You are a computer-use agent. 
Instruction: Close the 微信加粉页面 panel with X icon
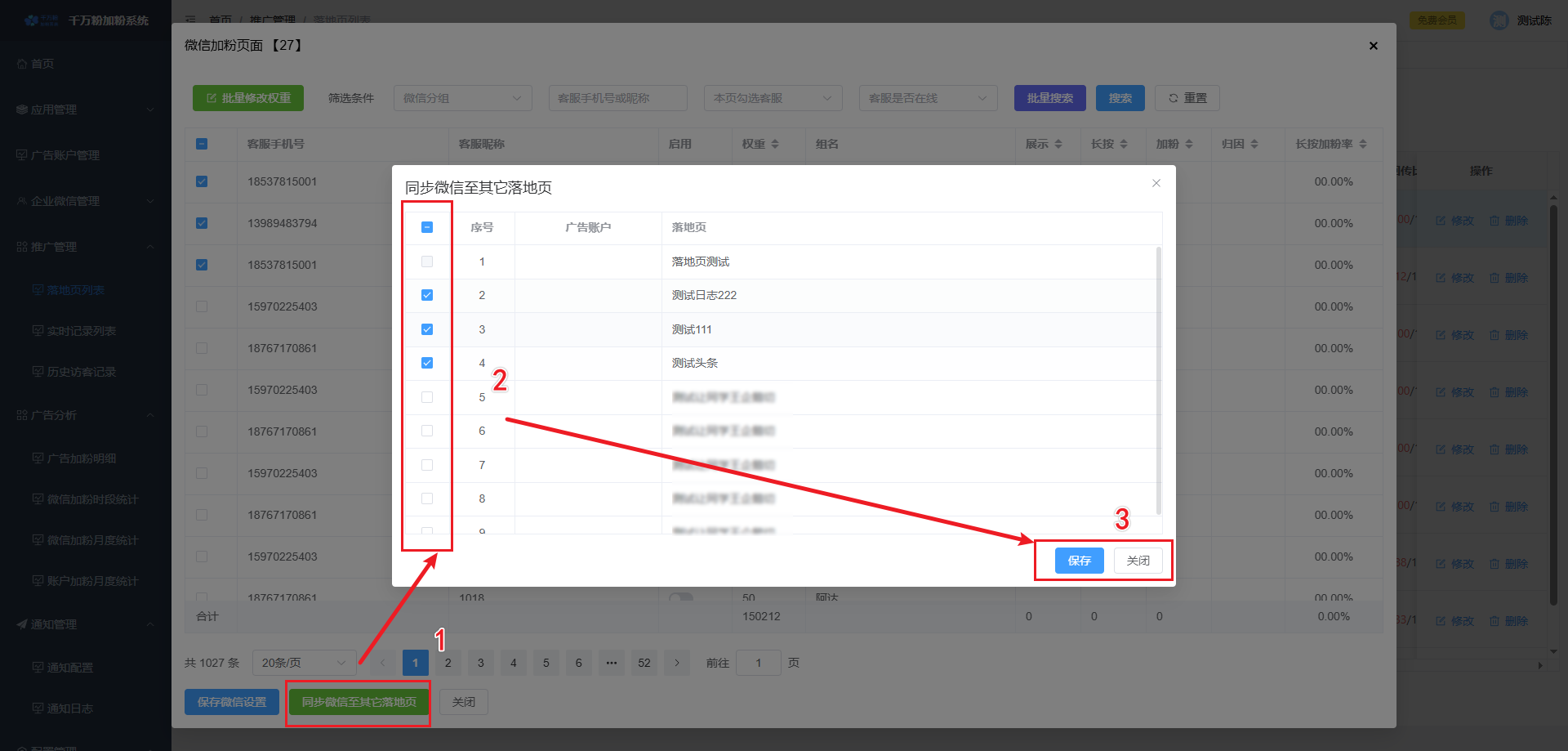pyautogui.click(x=1373, y=46)
